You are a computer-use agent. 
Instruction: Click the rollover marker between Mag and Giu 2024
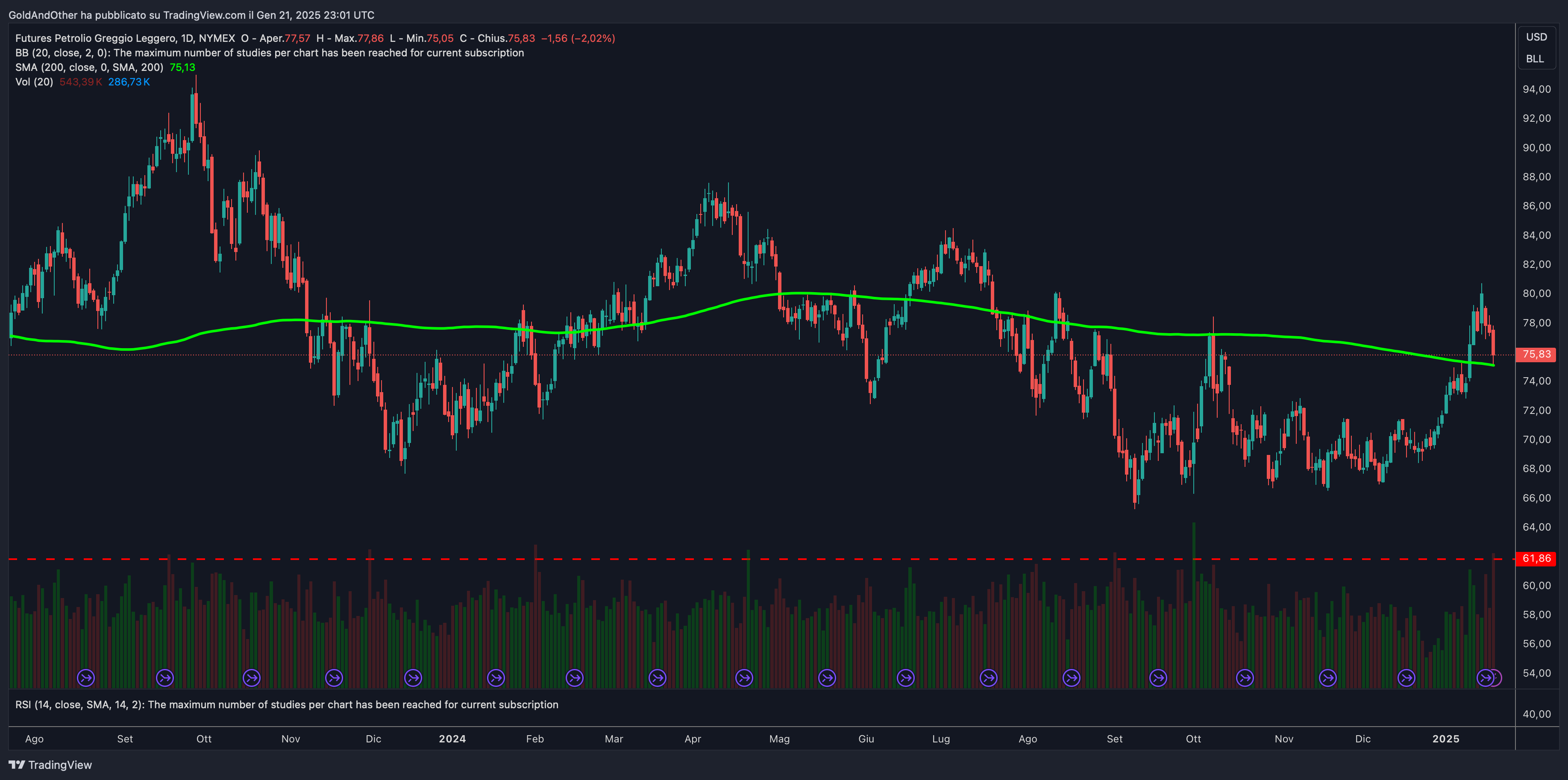827,677
